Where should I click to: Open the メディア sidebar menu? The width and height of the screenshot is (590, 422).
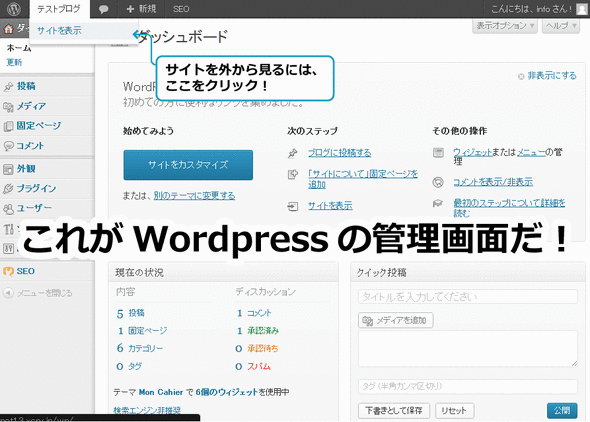coord(31,106)
